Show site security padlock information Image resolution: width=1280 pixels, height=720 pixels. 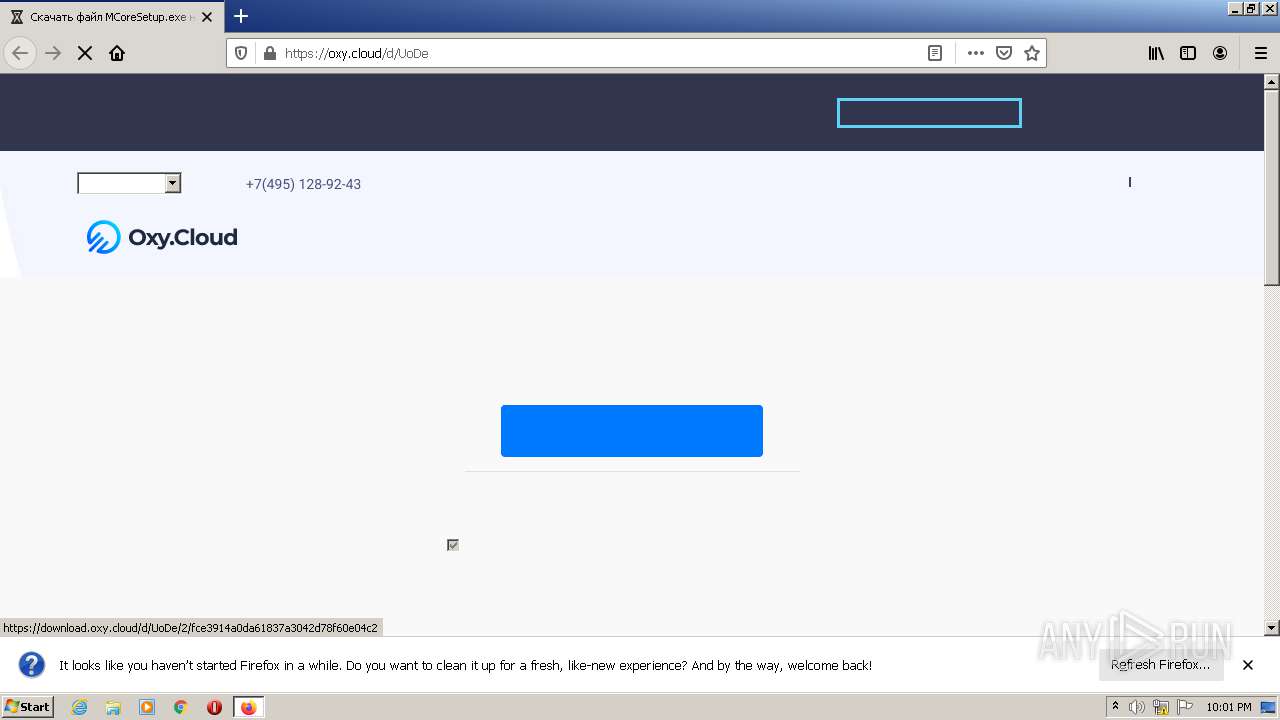pyautogui.click(x=268, y=53)
